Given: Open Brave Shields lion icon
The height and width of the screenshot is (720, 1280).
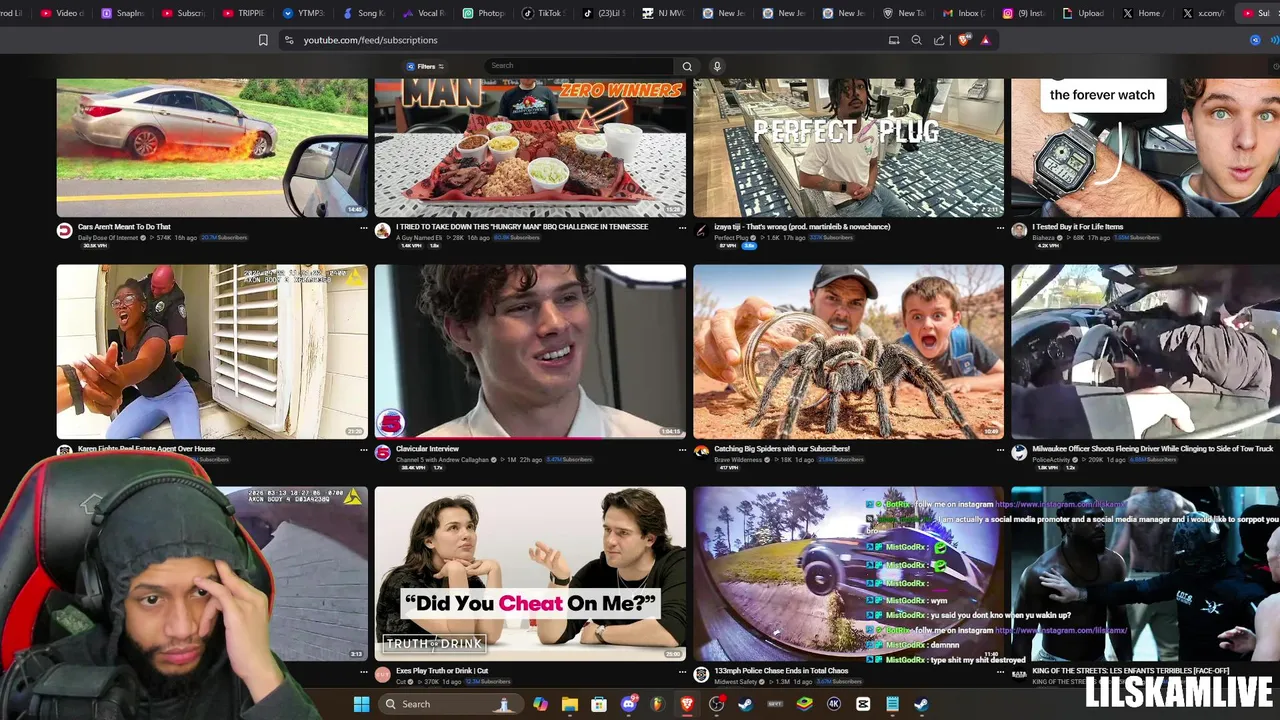Looking at the screenshot, I should [964, 40].
